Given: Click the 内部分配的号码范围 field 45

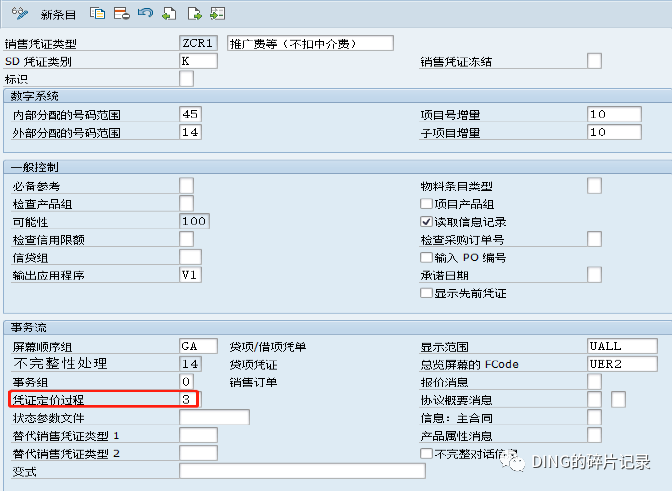Looking at the screenshot, I should tap(190, 114).
